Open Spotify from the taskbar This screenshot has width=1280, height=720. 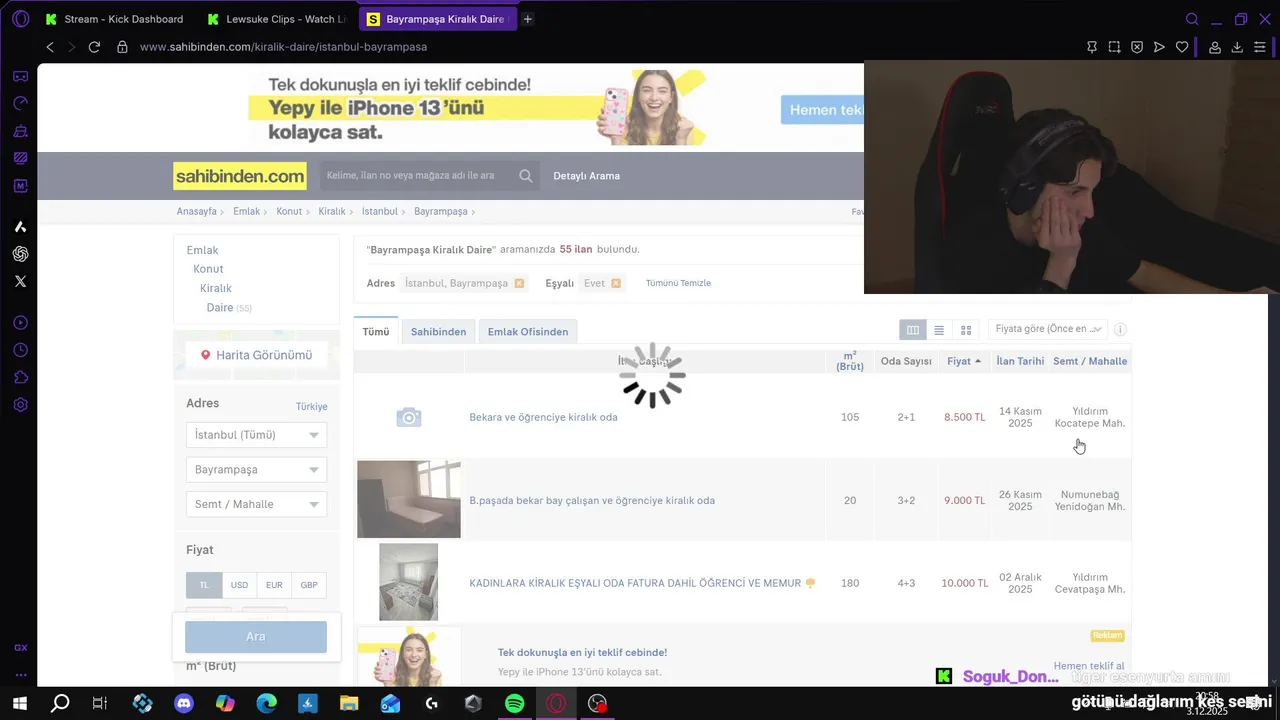point(514,703)
